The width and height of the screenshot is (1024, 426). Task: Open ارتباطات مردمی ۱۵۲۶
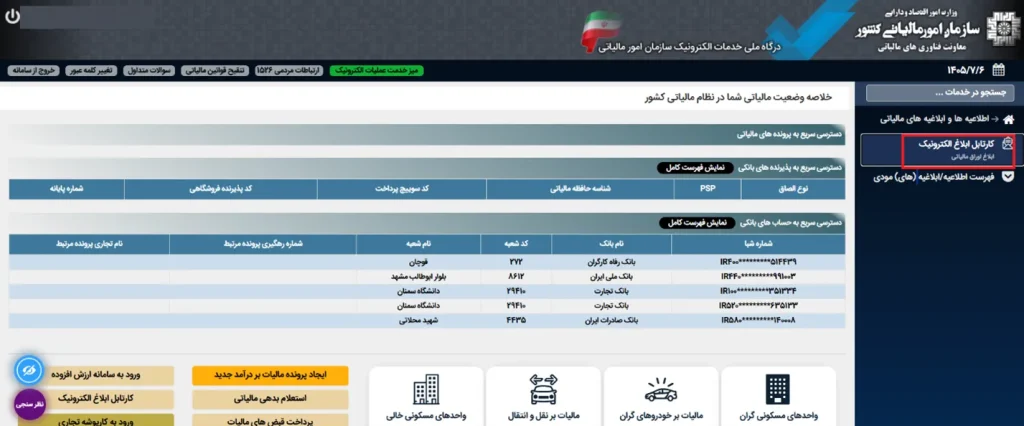point(289,71)
